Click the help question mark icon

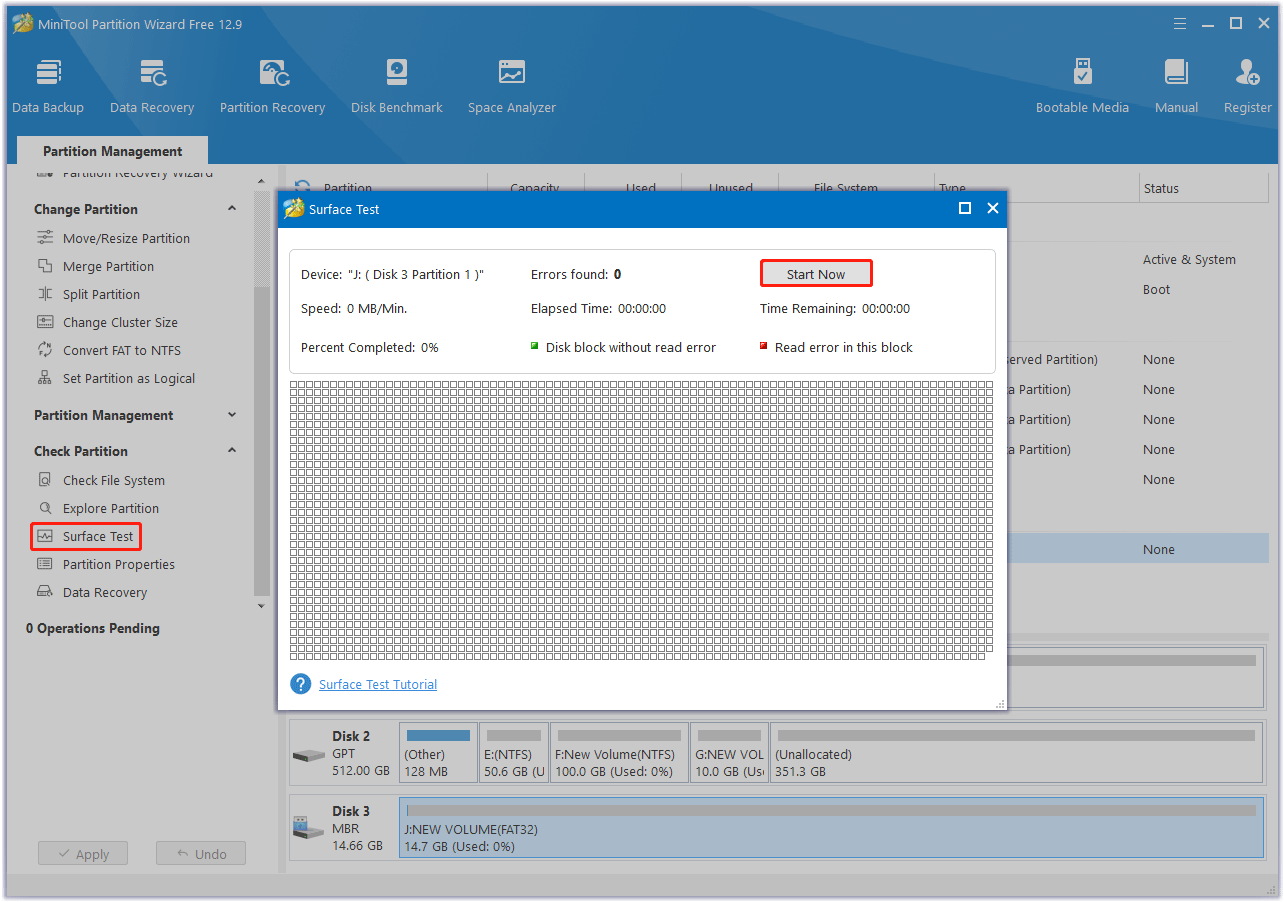coord(301,684)
